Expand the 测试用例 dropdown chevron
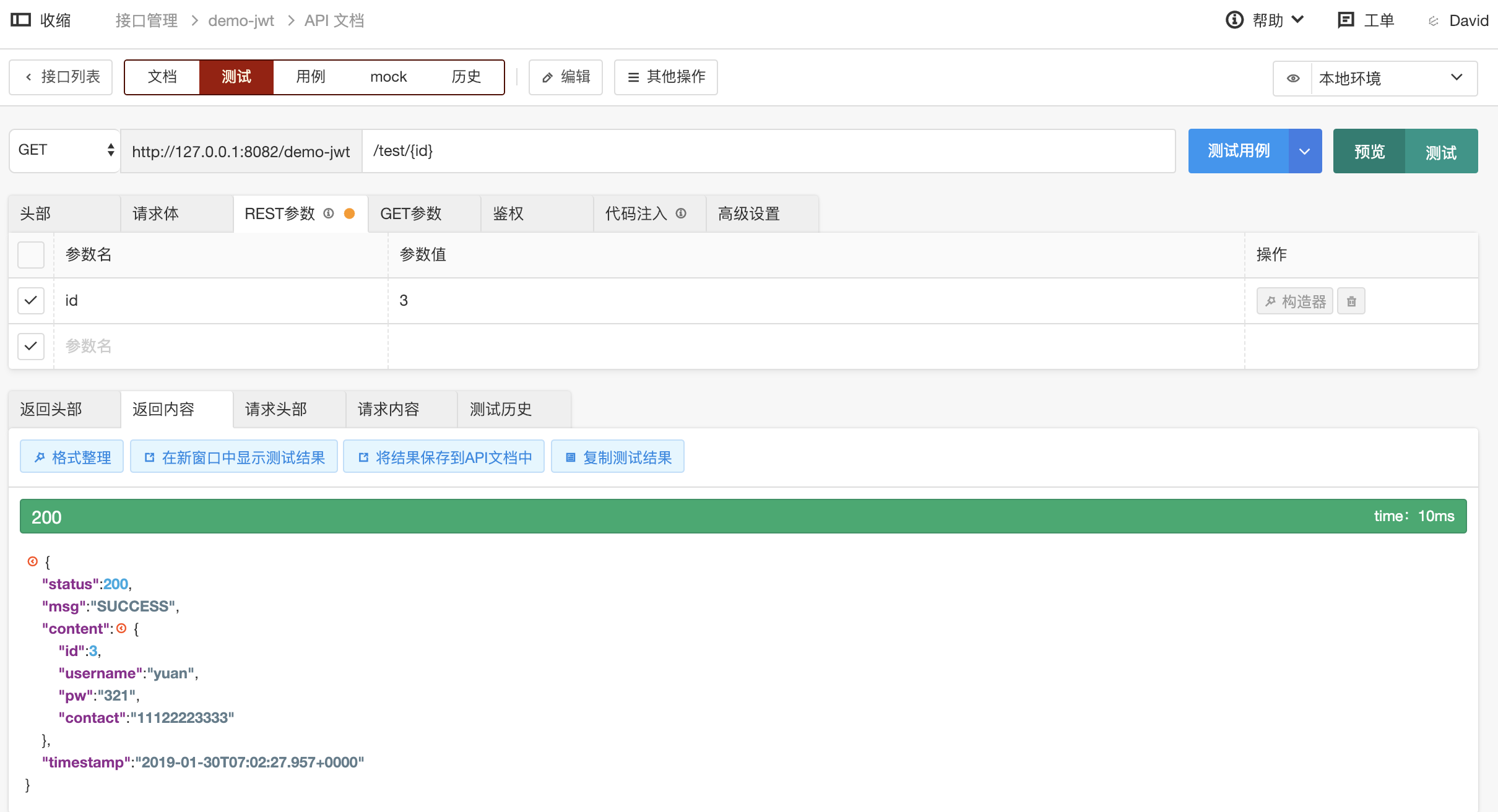This screenshot has width=1498, height=812. (1304, 150)
